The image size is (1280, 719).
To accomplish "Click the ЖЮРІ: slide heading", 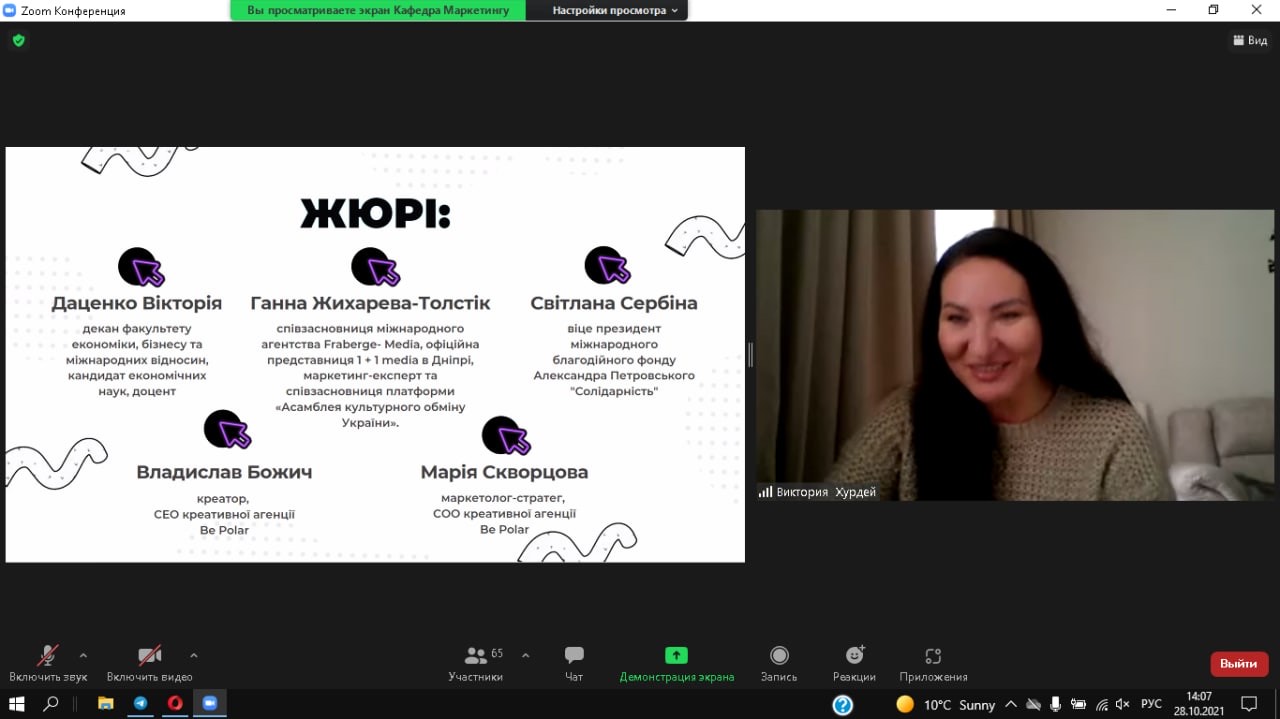I will point(375,214).
